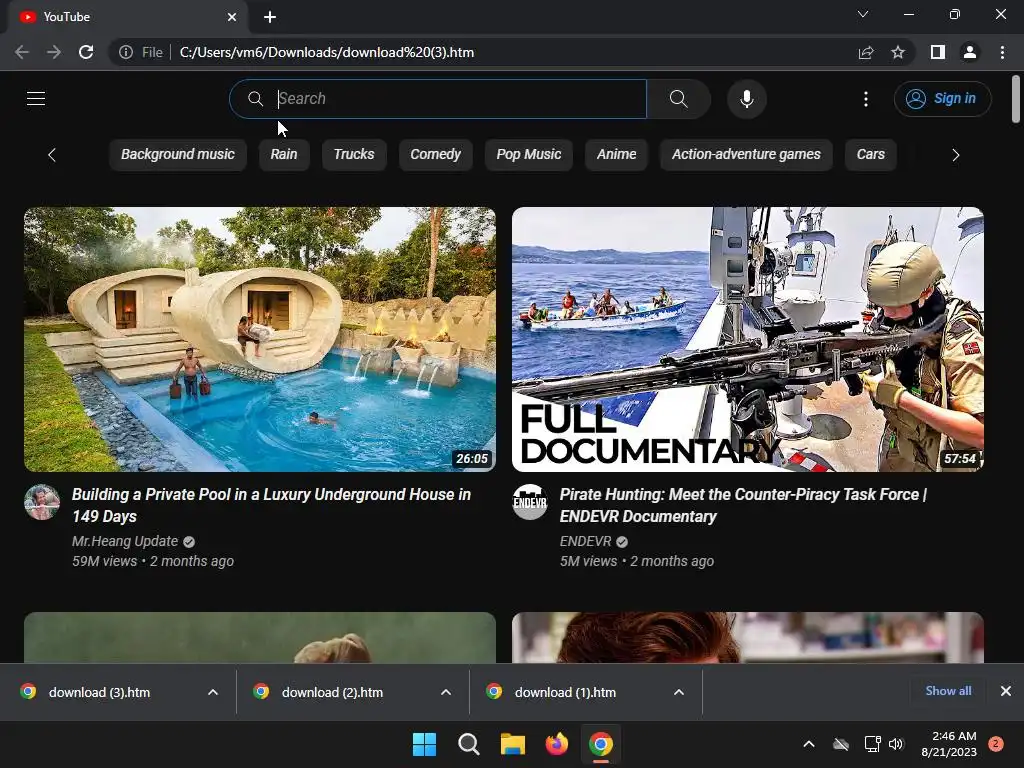Select the Comedy topic chip
1024x768 pixels.
tap(435, 155)
